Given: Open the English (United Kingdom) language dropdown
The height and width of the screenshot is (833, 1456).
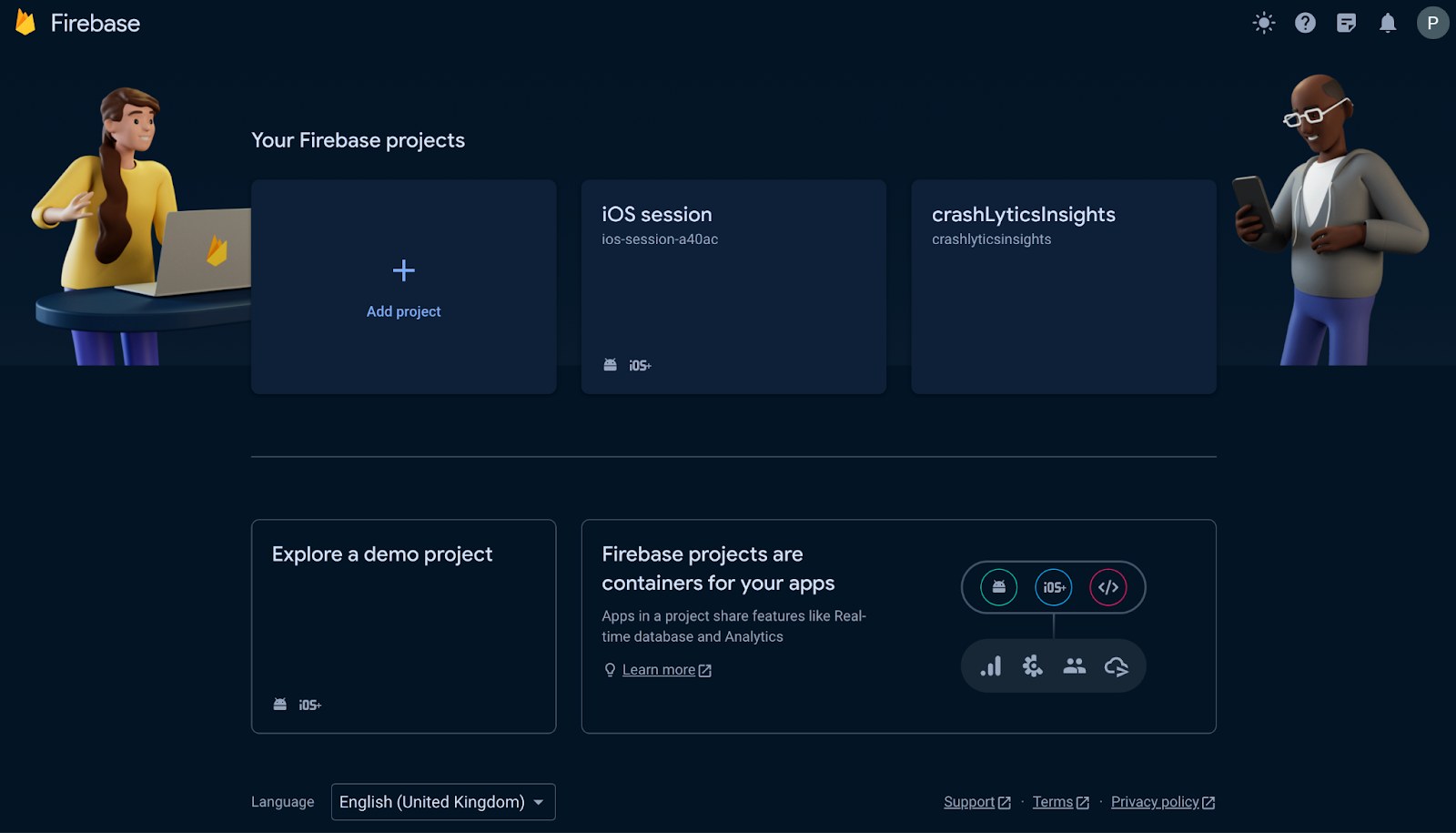Looking at the screenshot, I should [443, 802].
